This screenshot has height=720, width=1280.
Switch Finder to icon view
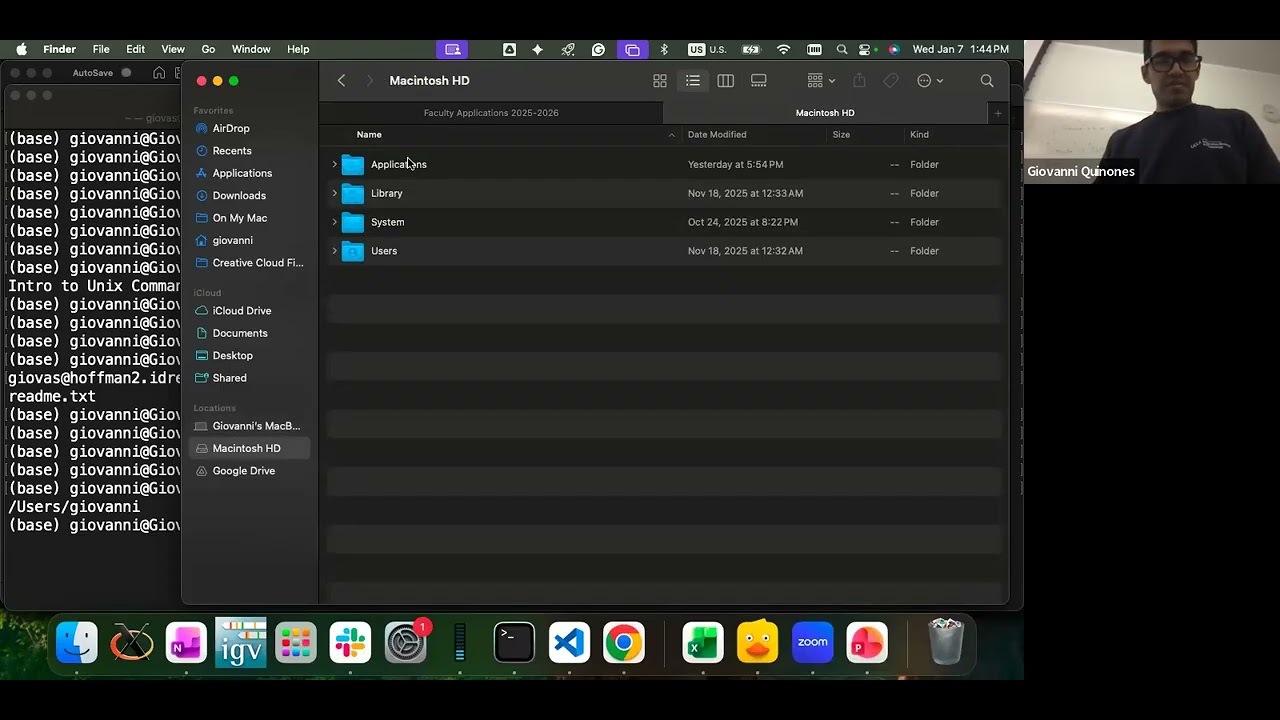tap(660, 81)
